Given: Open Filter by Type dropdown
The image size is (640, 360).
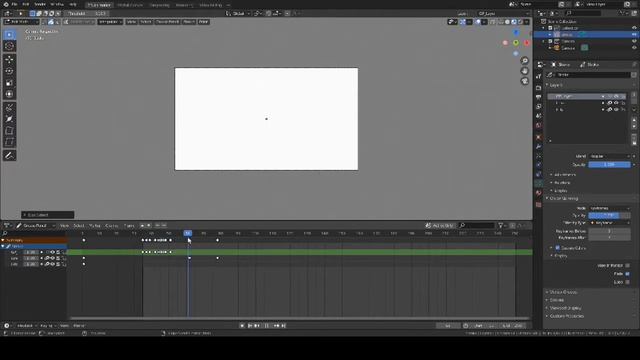Looking at the screenshot, I should click(609, 223).
